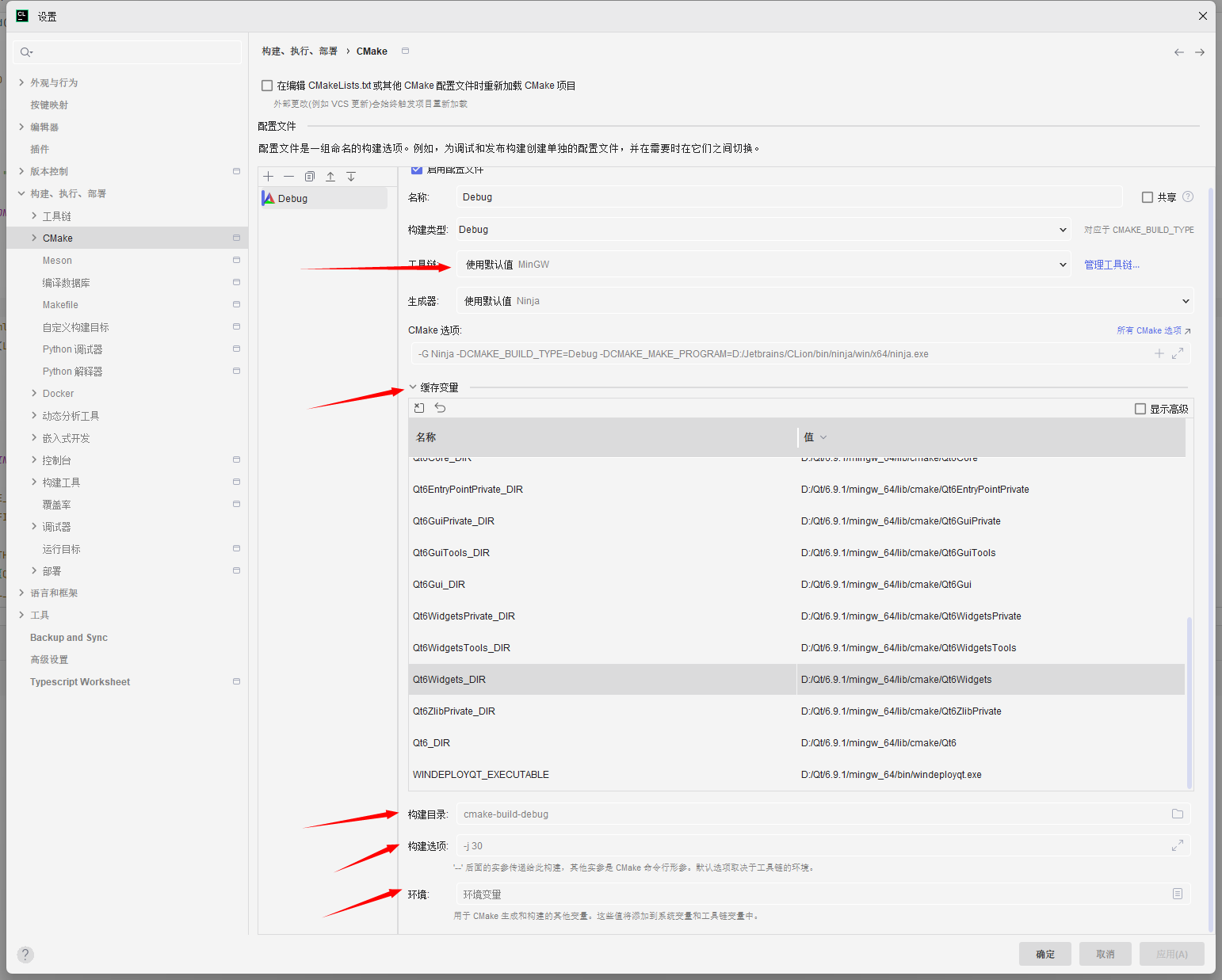Select the Qt6_DIR cache variable row
Screen dimensions: 1222x980
pyautogui.click(x=796, y=743)
